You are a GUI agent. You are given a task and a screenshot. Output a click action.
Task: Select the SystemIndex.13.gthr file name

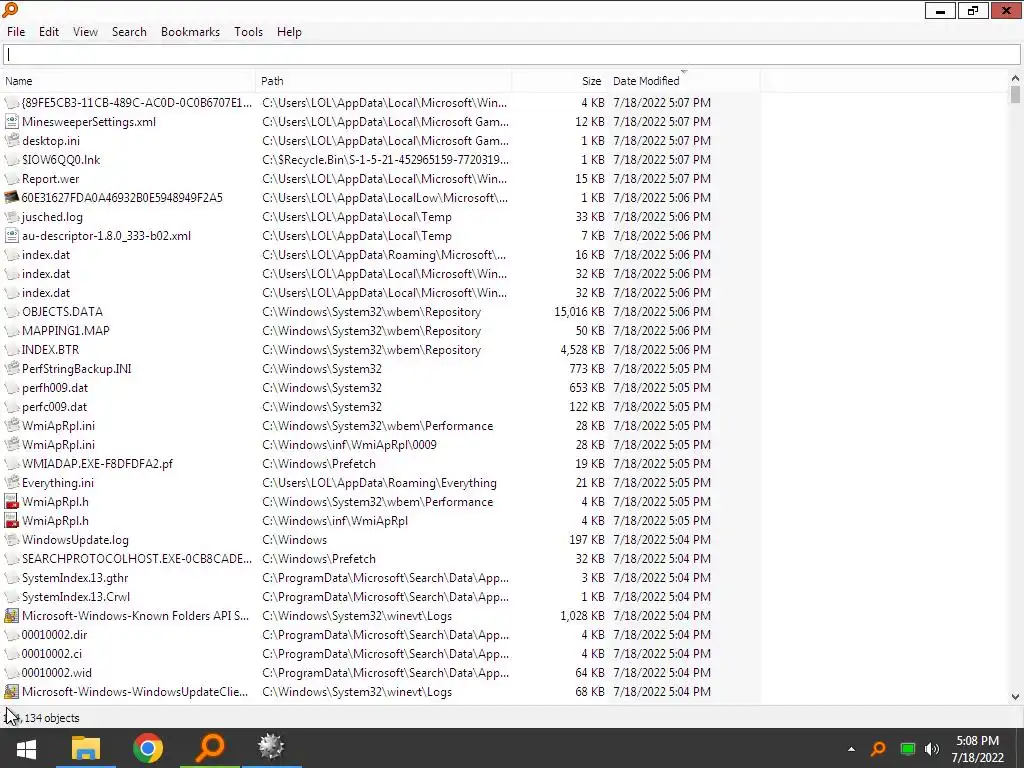click(x=75, y=578)
